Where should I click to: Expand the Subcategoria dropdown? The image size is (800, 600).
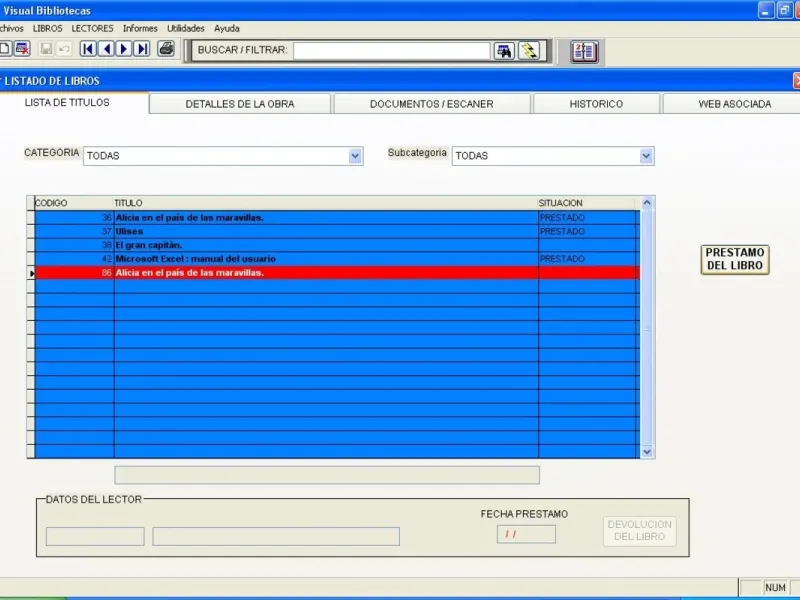(646, 156)
